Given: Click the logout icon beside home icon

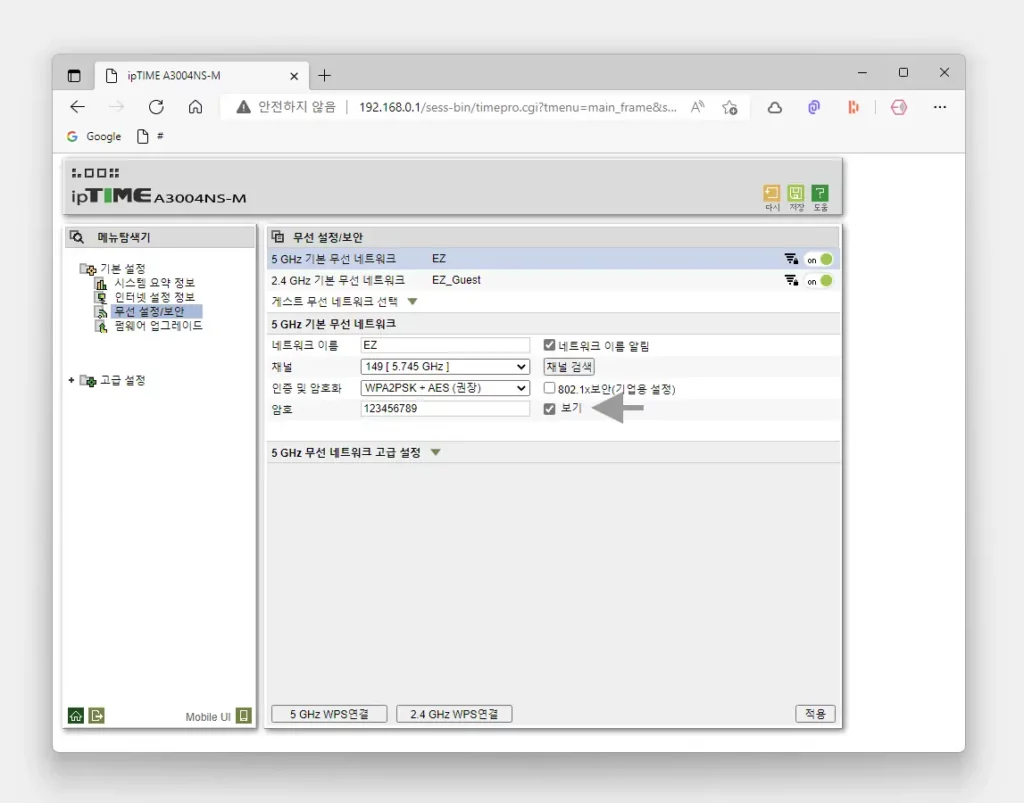Looking at the screenshot, I should pos(96,715).
